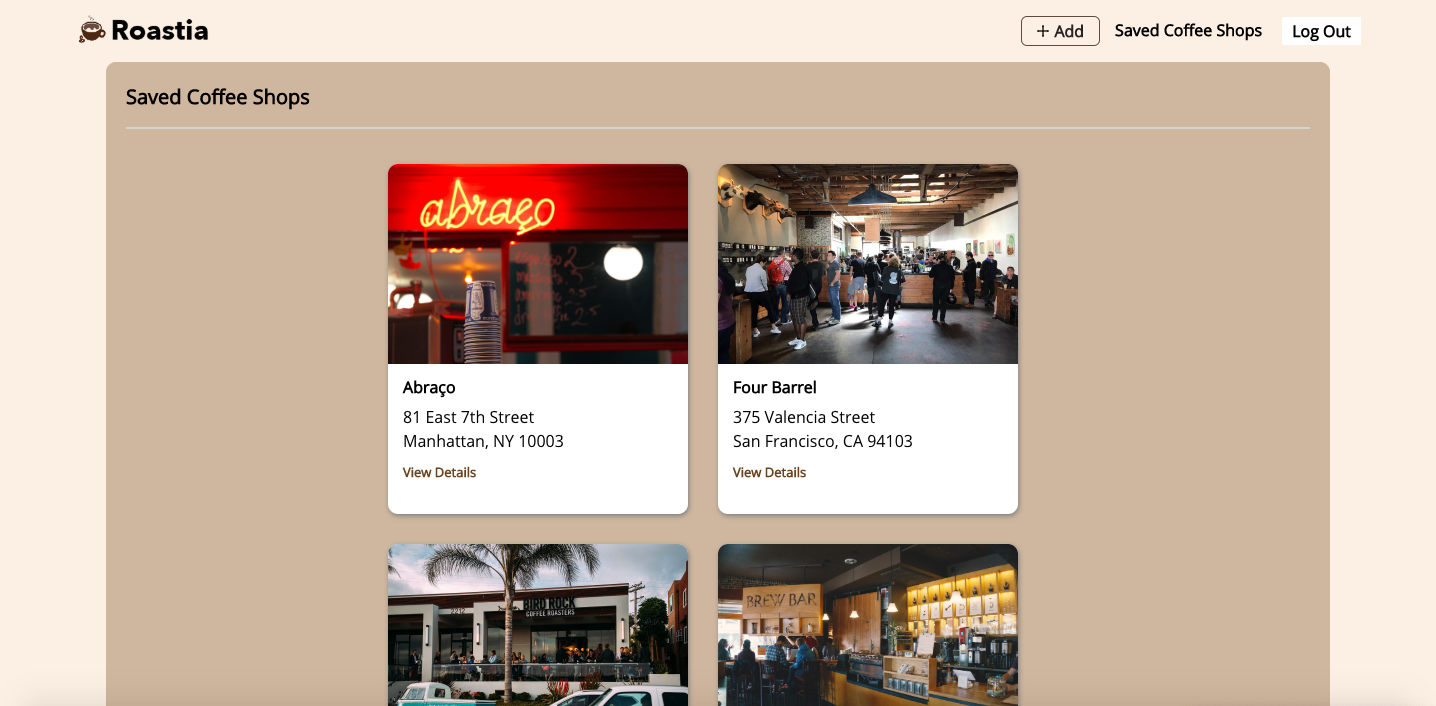Click the plus icon inside the Add button

point(1044,31)
